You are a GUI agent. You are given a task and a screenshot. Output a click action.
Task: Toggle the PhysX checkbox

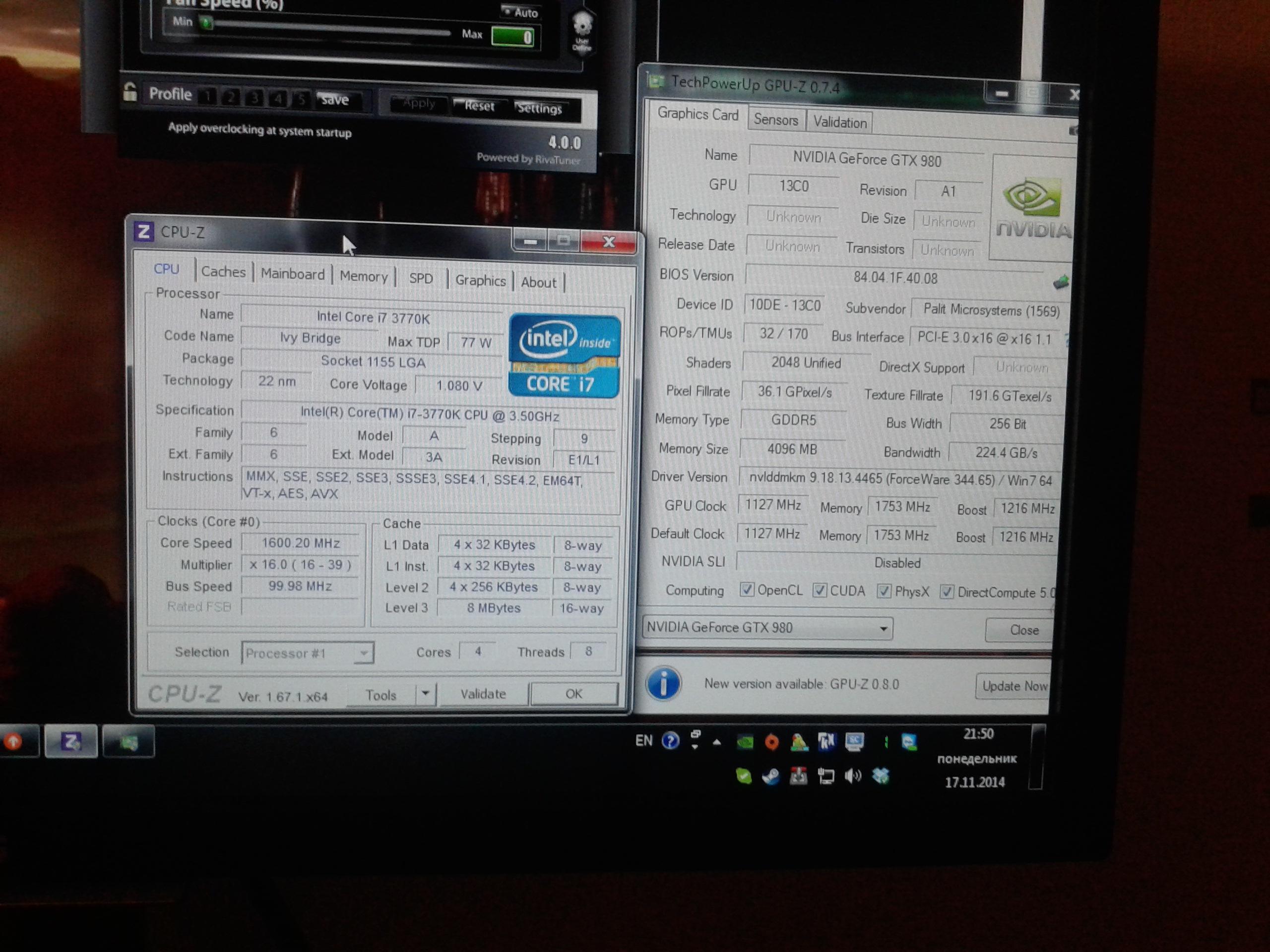point(884,591)
